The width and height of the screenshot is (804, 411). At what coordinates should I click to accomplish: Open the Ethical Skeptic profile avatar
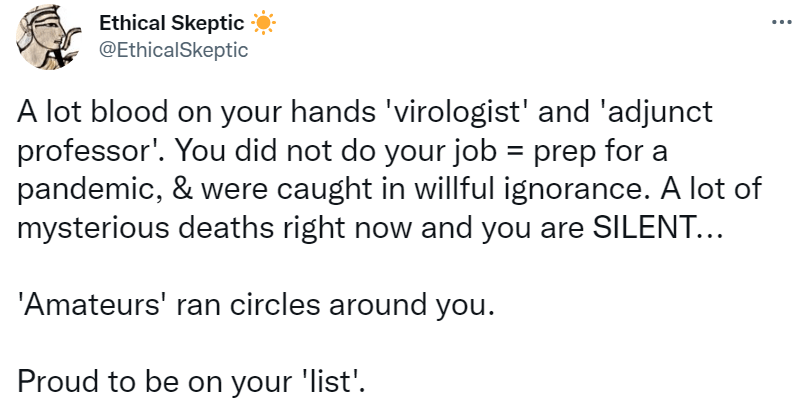coord(51,39)
